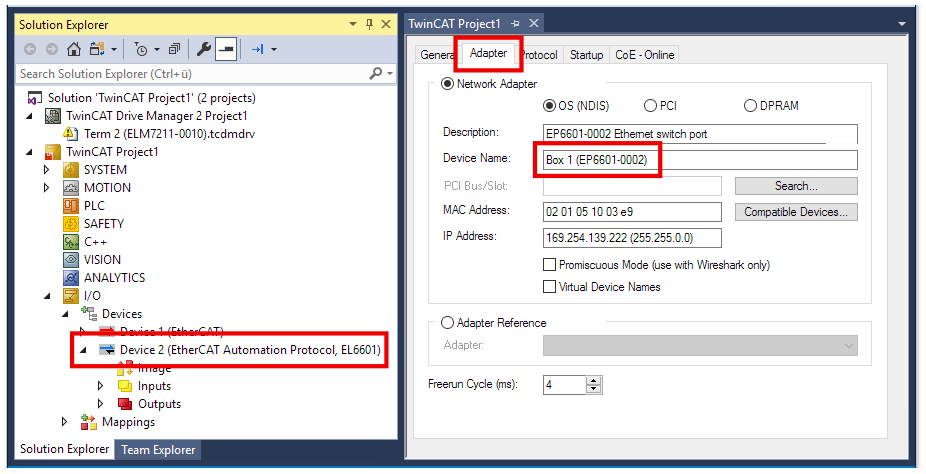
Task: Decrease Freerun Cycle with the down stepper
Action: coord(594,389)
